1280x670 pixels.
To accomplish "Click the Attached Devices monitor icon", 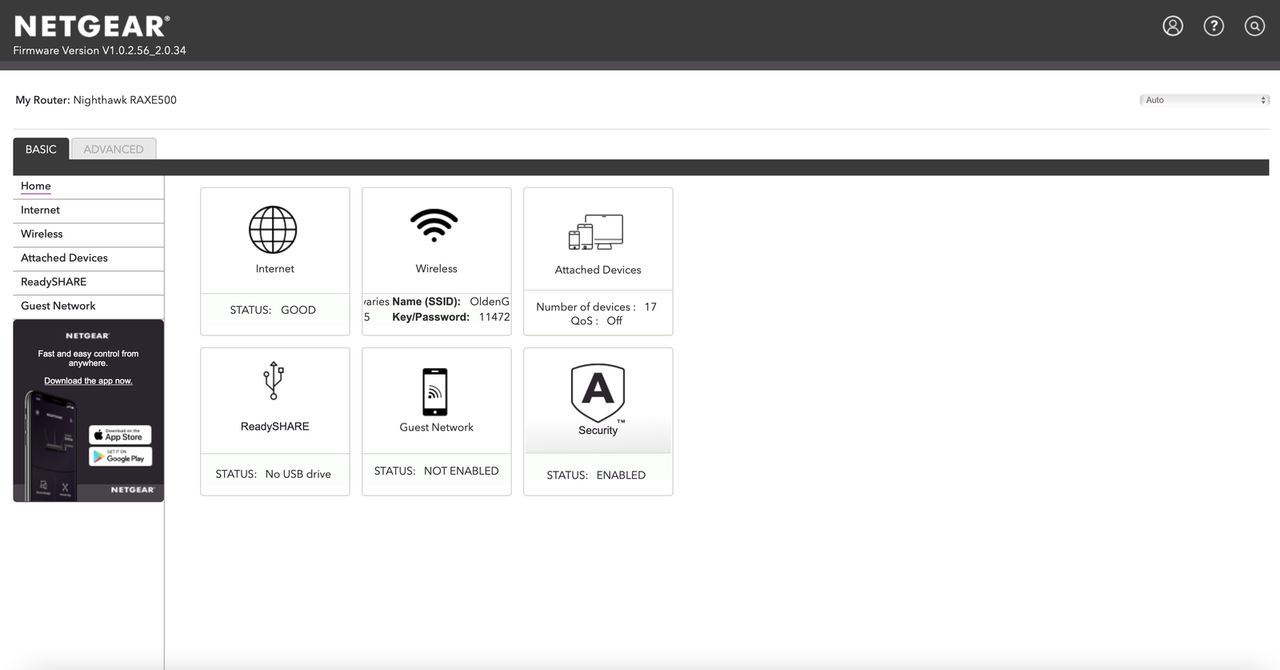I will pyautogui.click(x=596, y=232).
